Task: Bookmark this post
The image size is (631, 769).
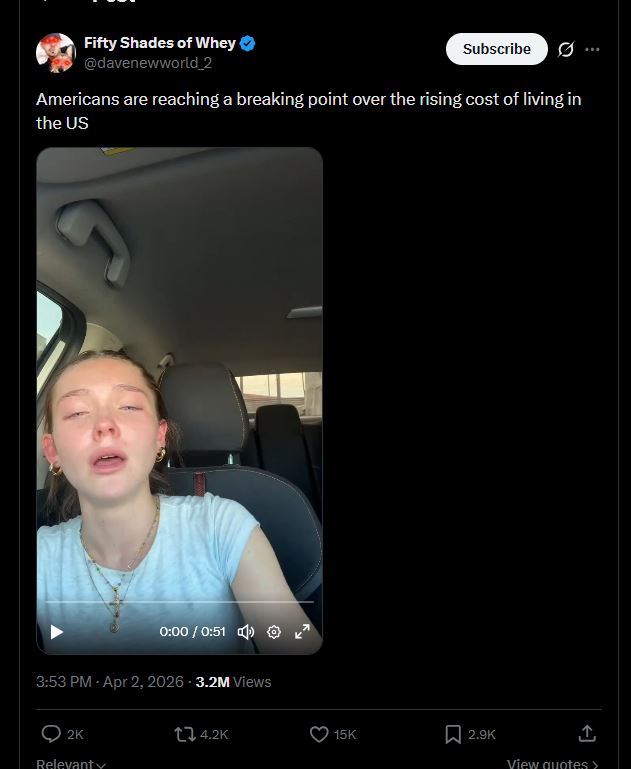Action: (453, 734)
